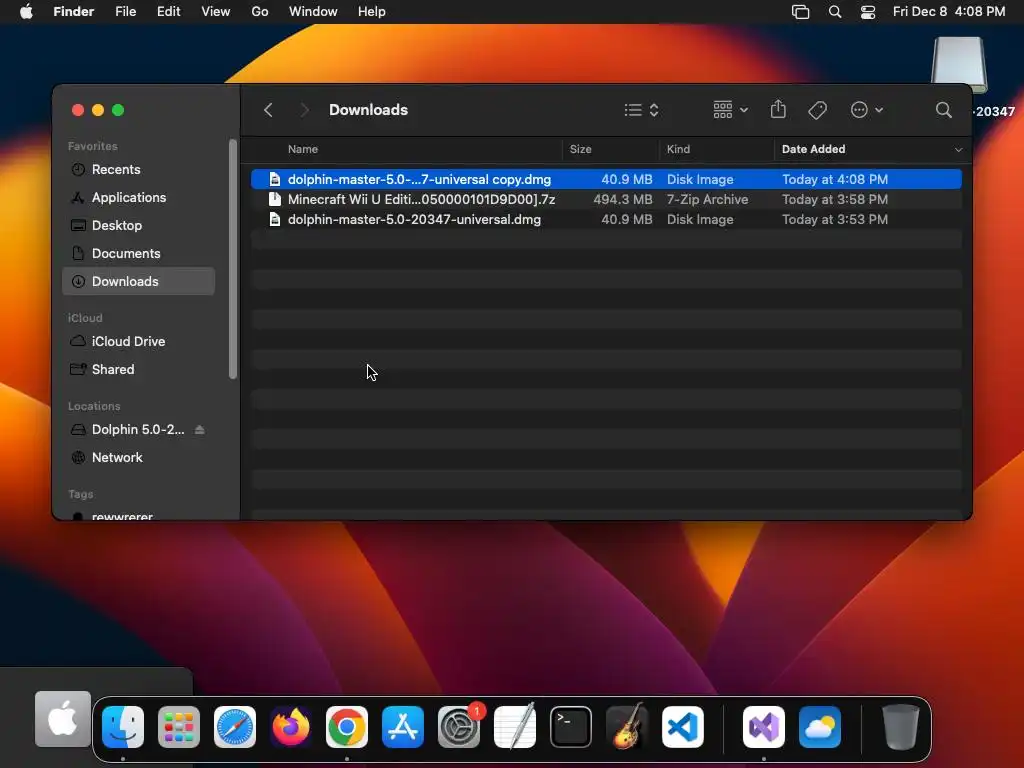Launch Safari from the Dock
This screenshot has height=768, width=1024.
coord(235,727)
